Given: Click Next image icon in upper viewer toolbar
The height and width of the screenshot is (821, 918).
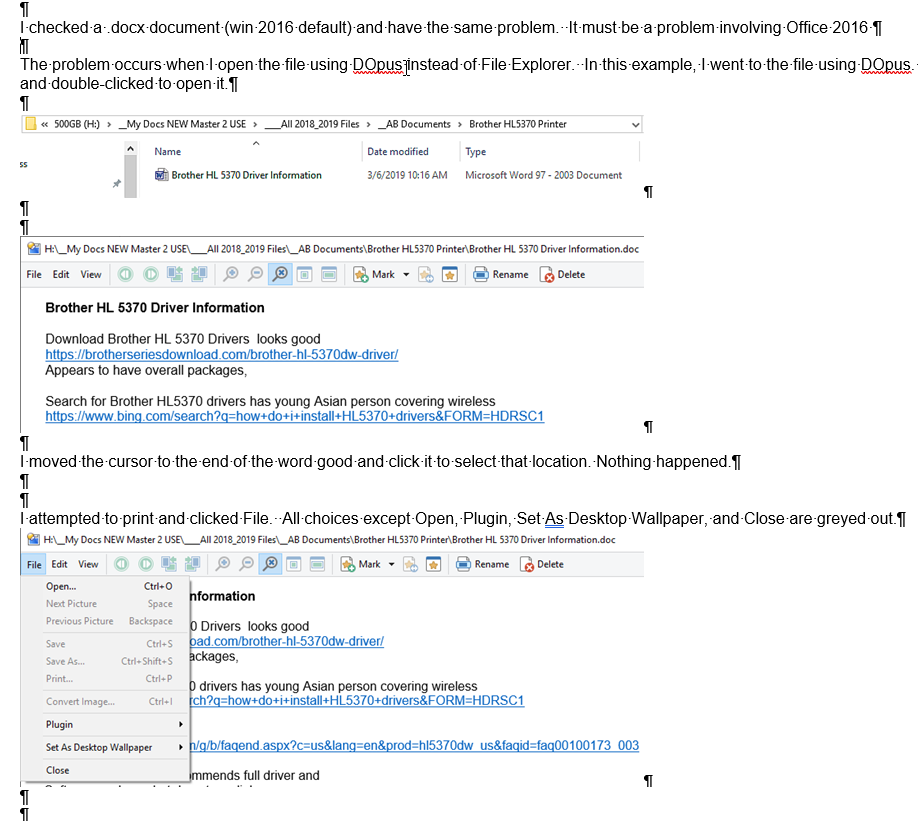Looking at the screenshot, I should pos(150,274).
